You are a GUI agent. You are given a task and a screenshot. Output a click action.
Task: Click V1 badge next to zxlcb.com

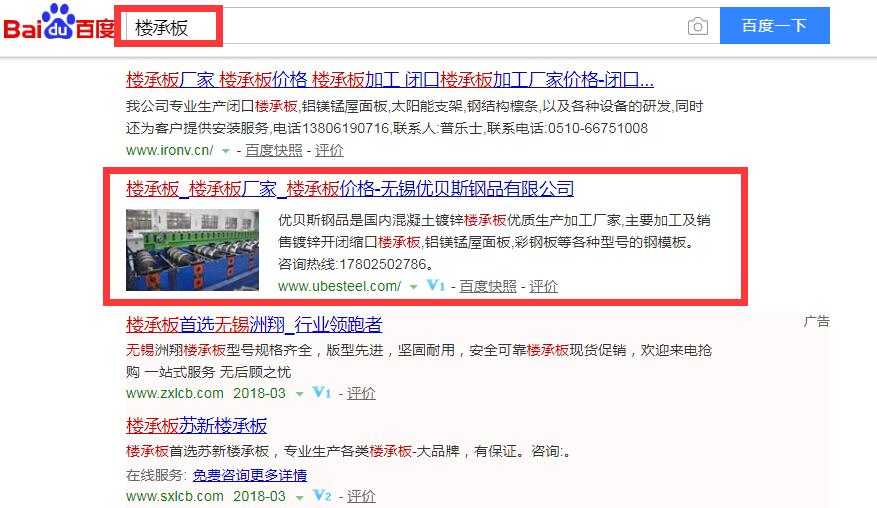coord(322,393)
